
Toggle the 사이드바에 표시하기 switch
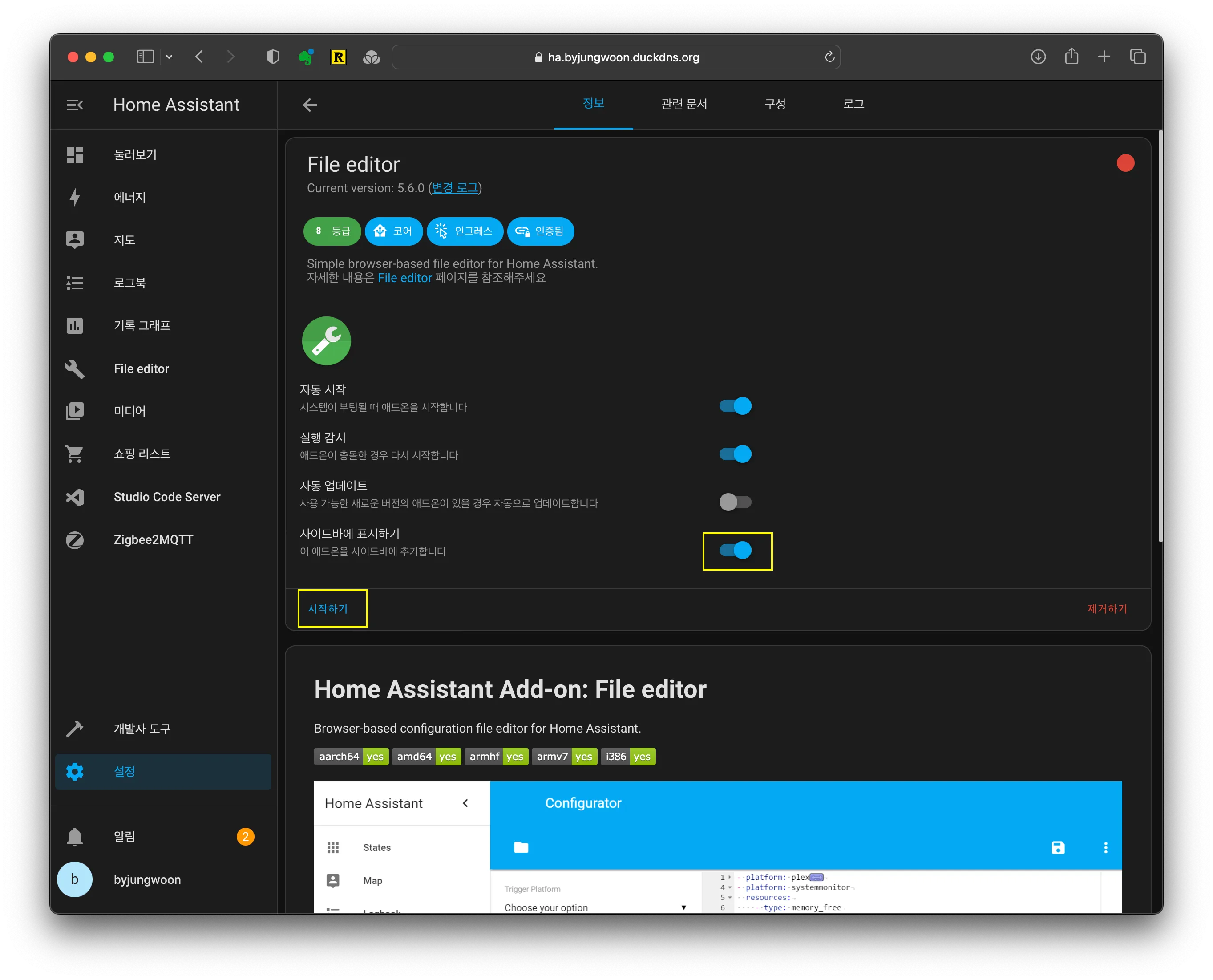point(735,551)
